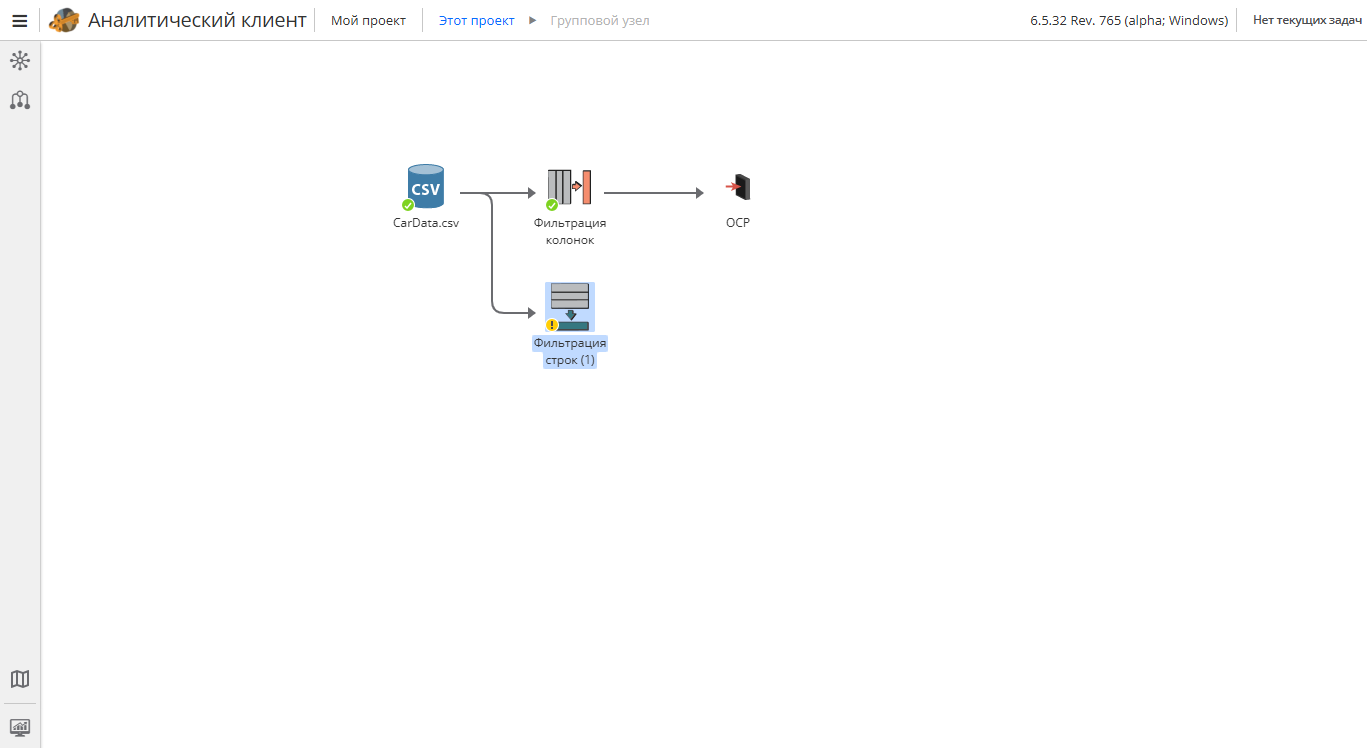The width and height of the screenshot is (1367, 748).
Task: Open the monitor panel icon at bottom
Action: [20, 727]
